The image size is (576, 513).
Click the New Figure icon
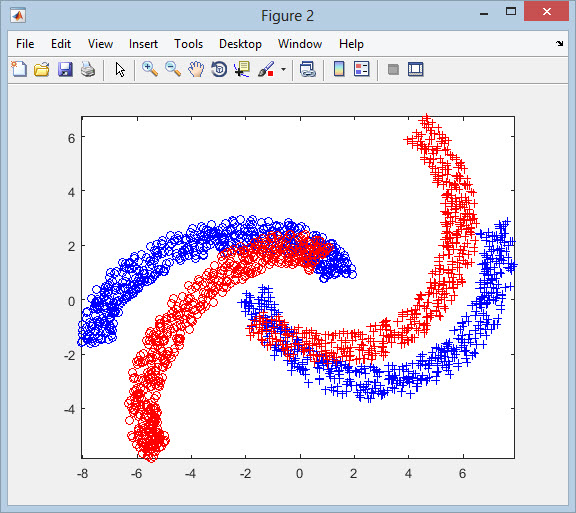click(x=19, y=69)
